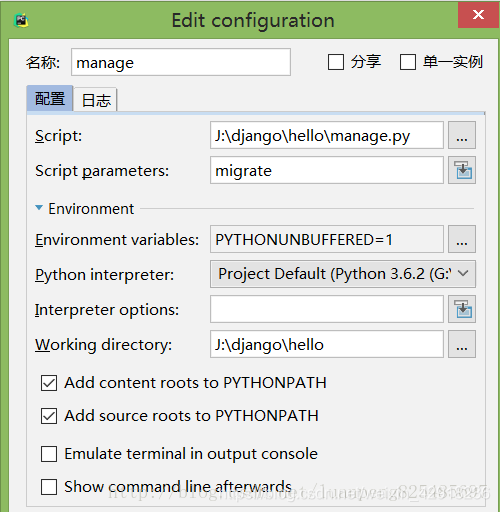Click the 名称 name field containing manage
This screenshot has width=500, height=512.
tap(181, 62)
